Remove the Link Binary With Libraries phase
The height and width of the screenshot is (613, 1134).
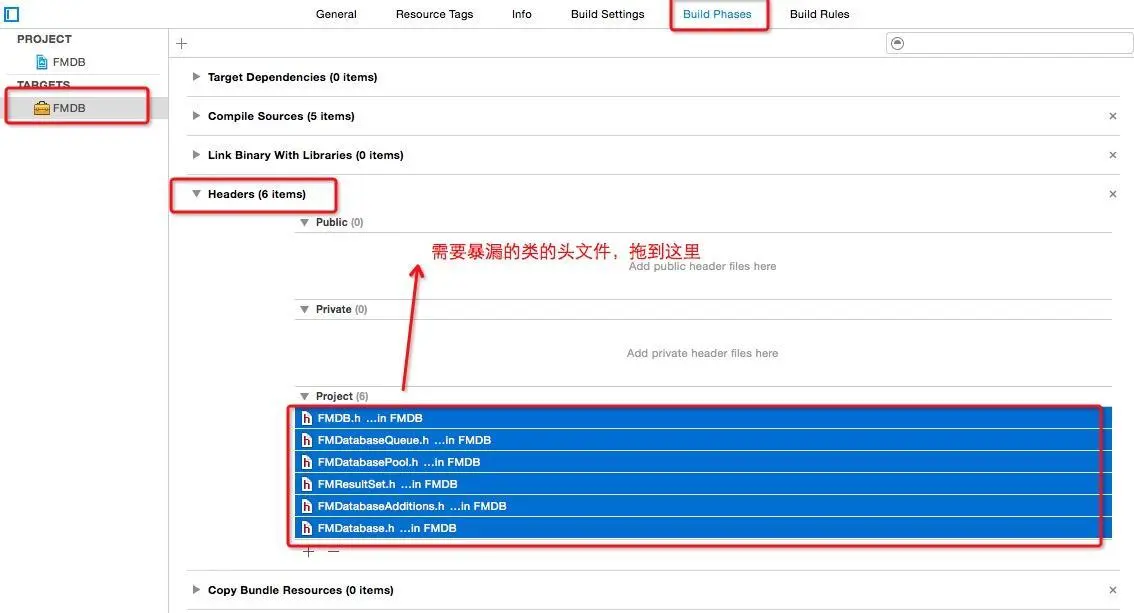[1112, 155]
